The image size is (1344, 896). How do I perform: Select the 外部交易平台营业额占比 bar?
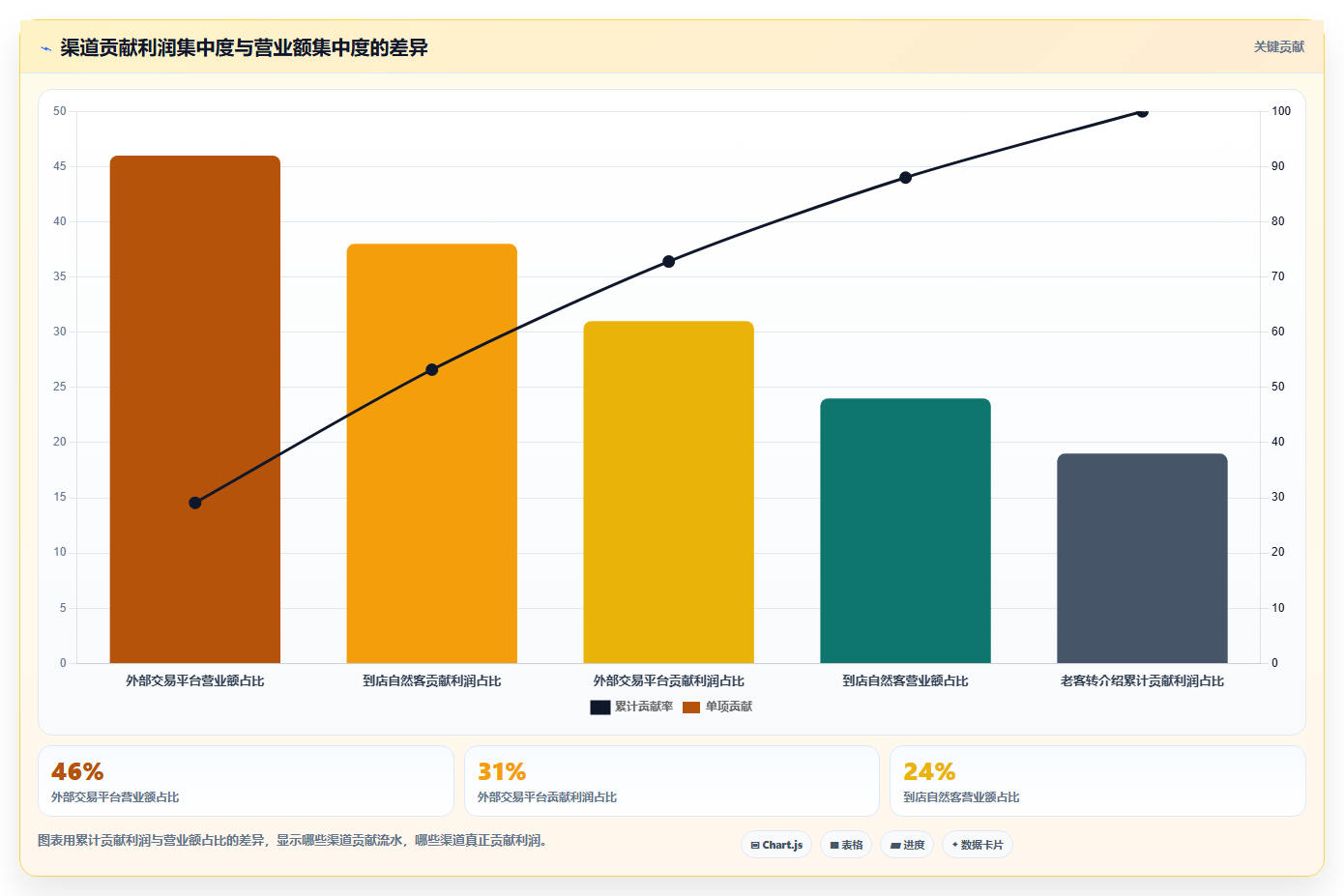click(195, 409)
